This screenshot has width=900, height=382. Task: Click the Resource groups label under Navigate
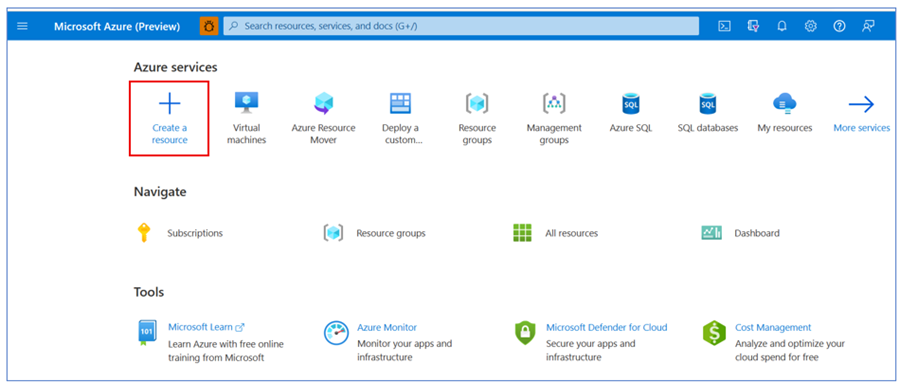point(391,233)
